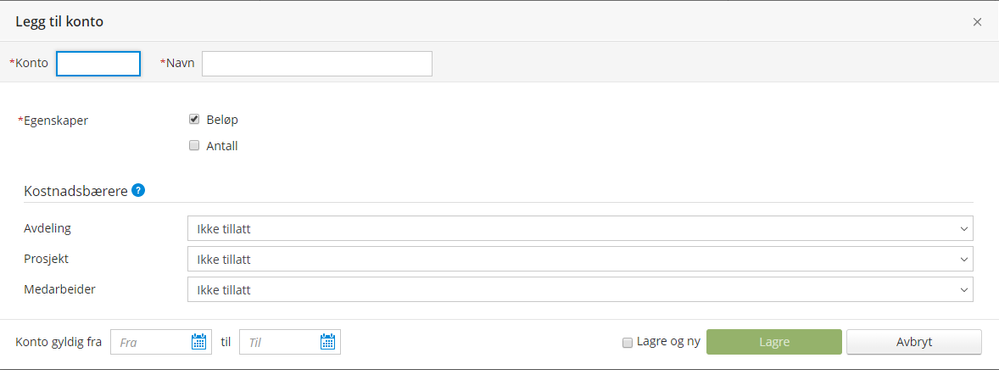This screenshot has width=999, height=370.
Task: Open the Til date calendar picker icon
Action: [327, 342]
